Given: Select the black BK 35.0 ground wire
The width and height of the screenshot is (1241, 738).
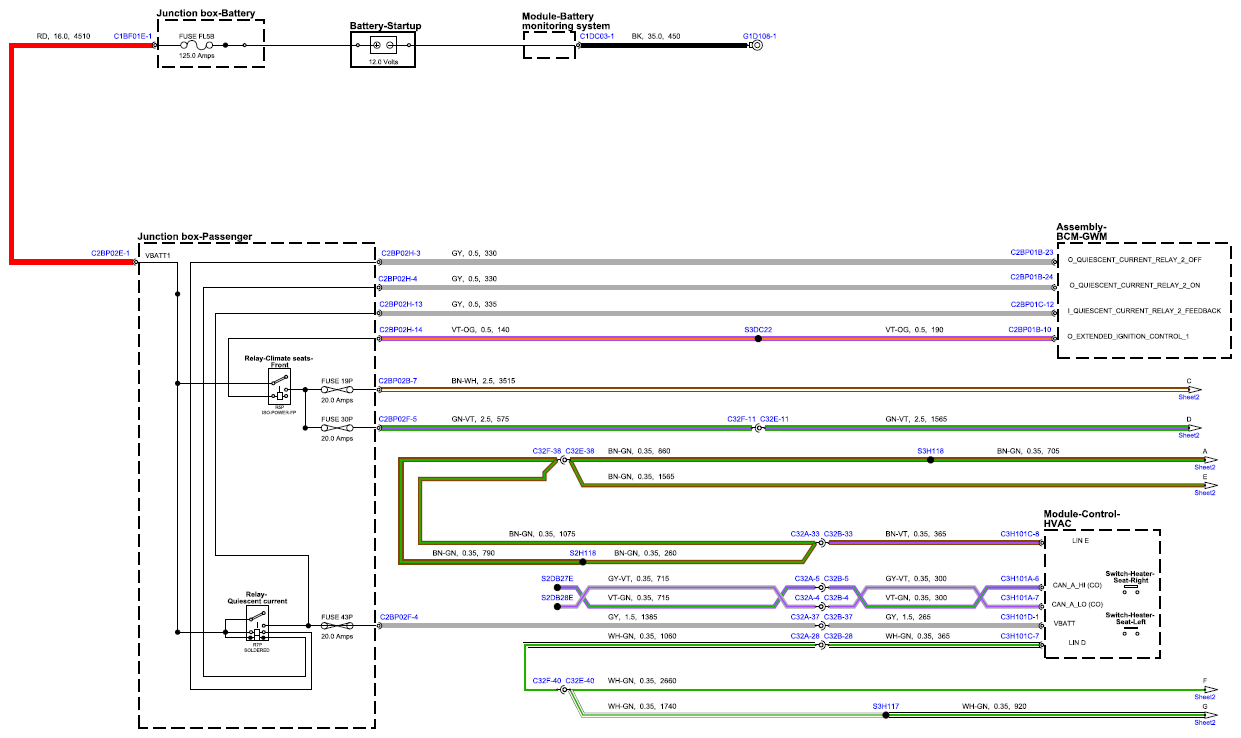Looking at the screenshot, I should pyautogui.click(x=666, y=45).
